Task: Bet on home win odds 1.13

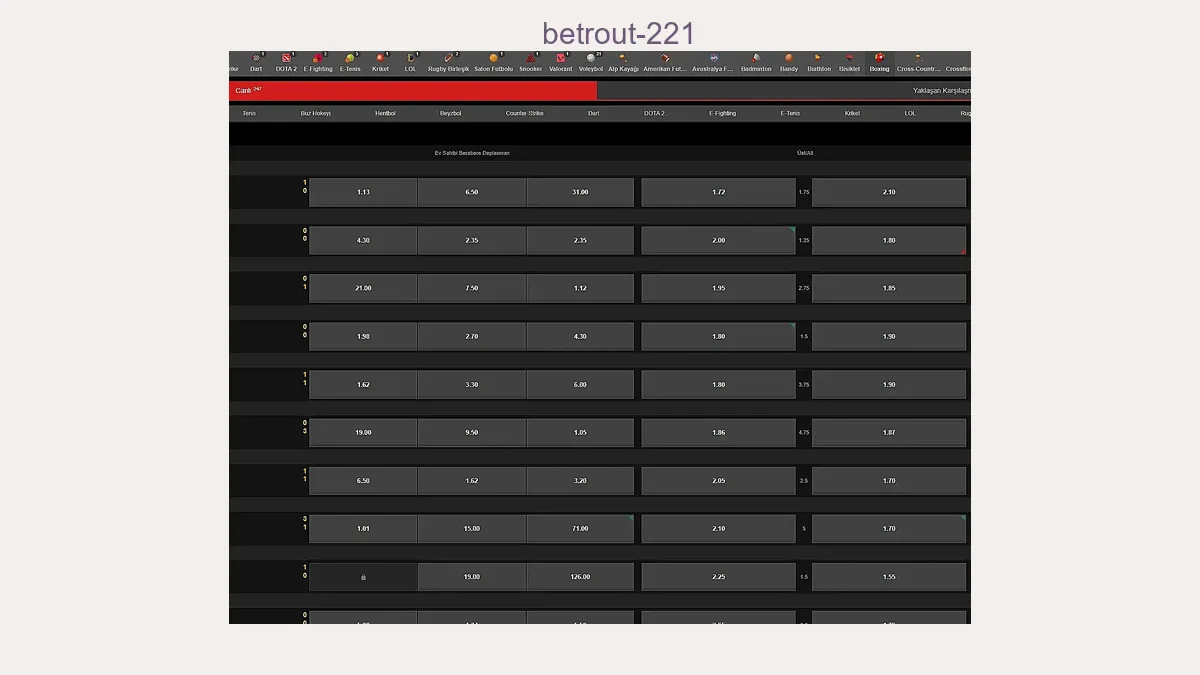Action: (x=363, y=192)
